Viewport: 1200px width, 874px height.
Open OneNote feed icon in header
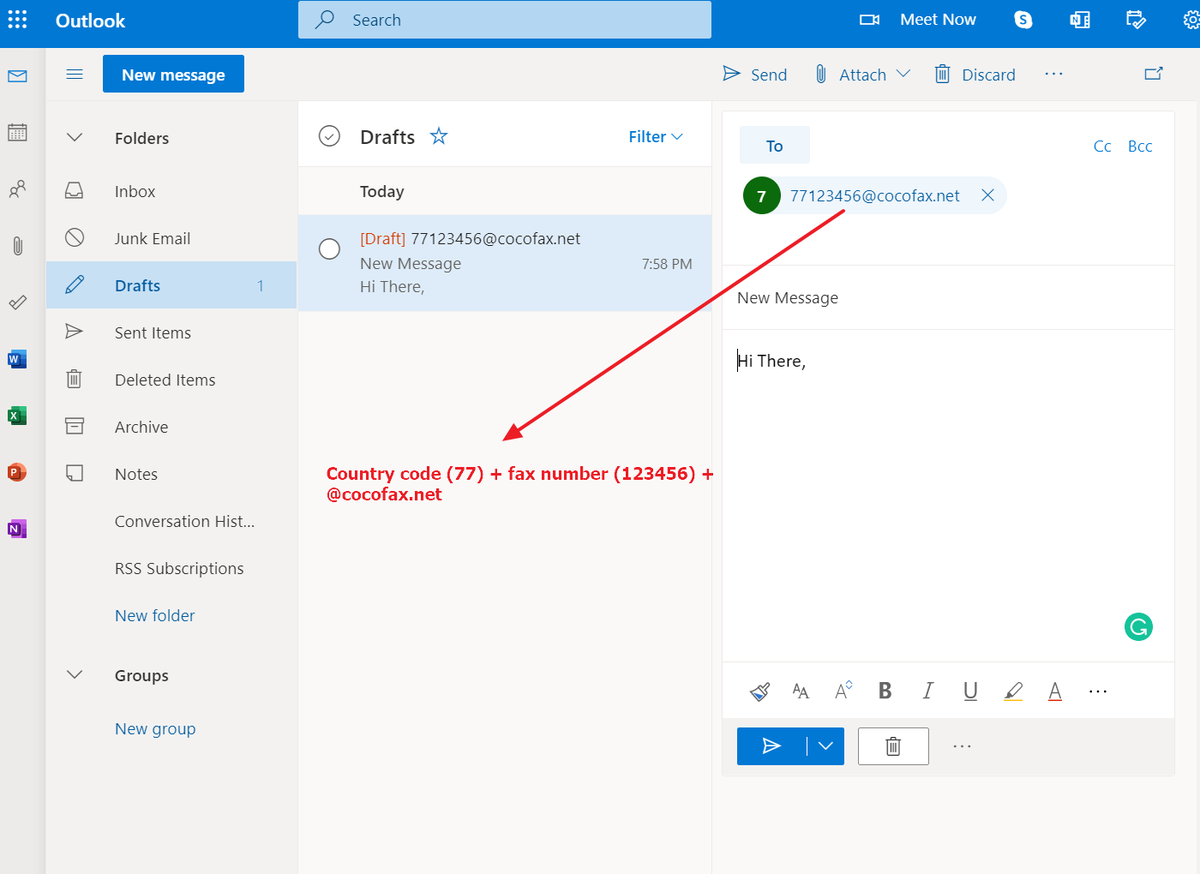coord(1079,19)
